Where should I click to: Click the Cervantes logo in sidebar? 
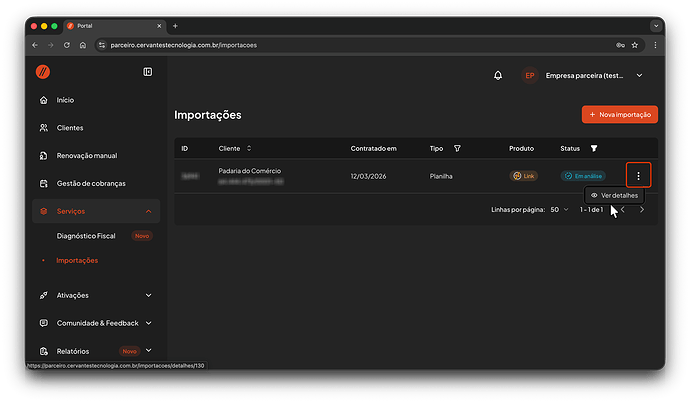pos(43,72)
